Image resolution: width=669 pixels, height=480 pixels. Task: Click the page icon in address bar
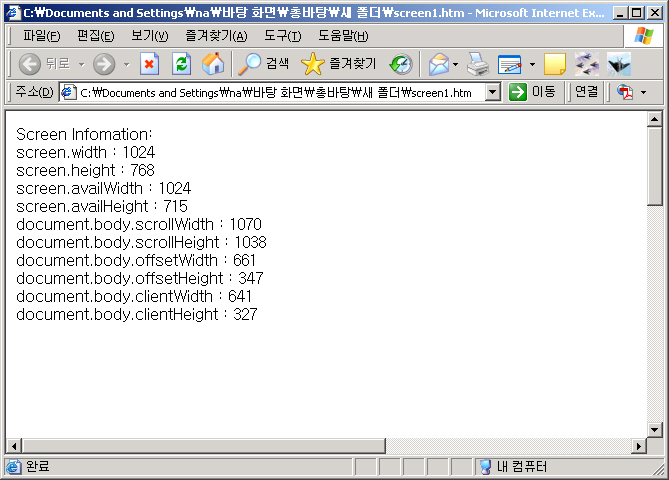pos(68,92)
